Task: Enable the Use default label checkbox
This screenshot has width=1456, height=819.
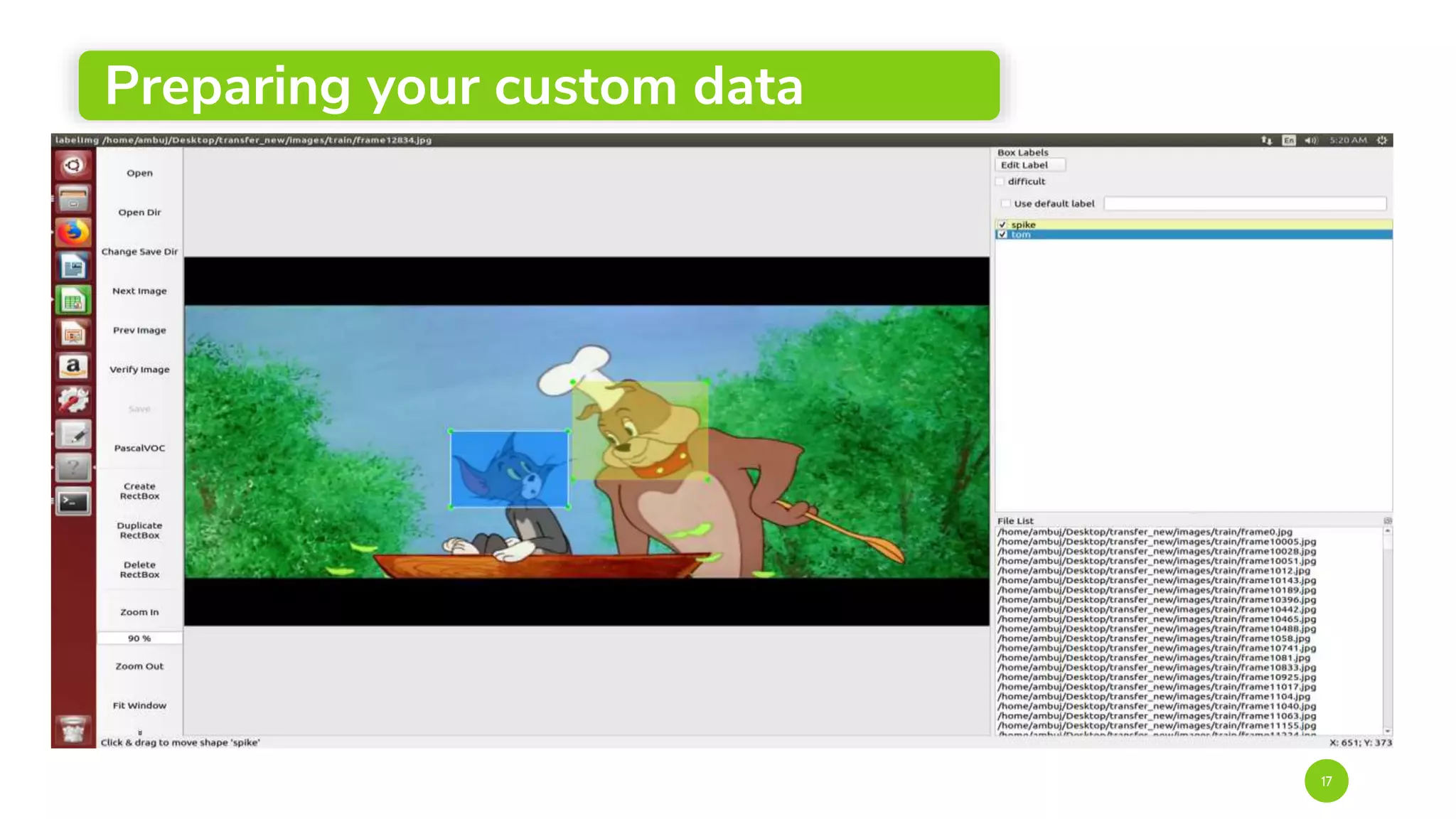Action: point(1006,203)
